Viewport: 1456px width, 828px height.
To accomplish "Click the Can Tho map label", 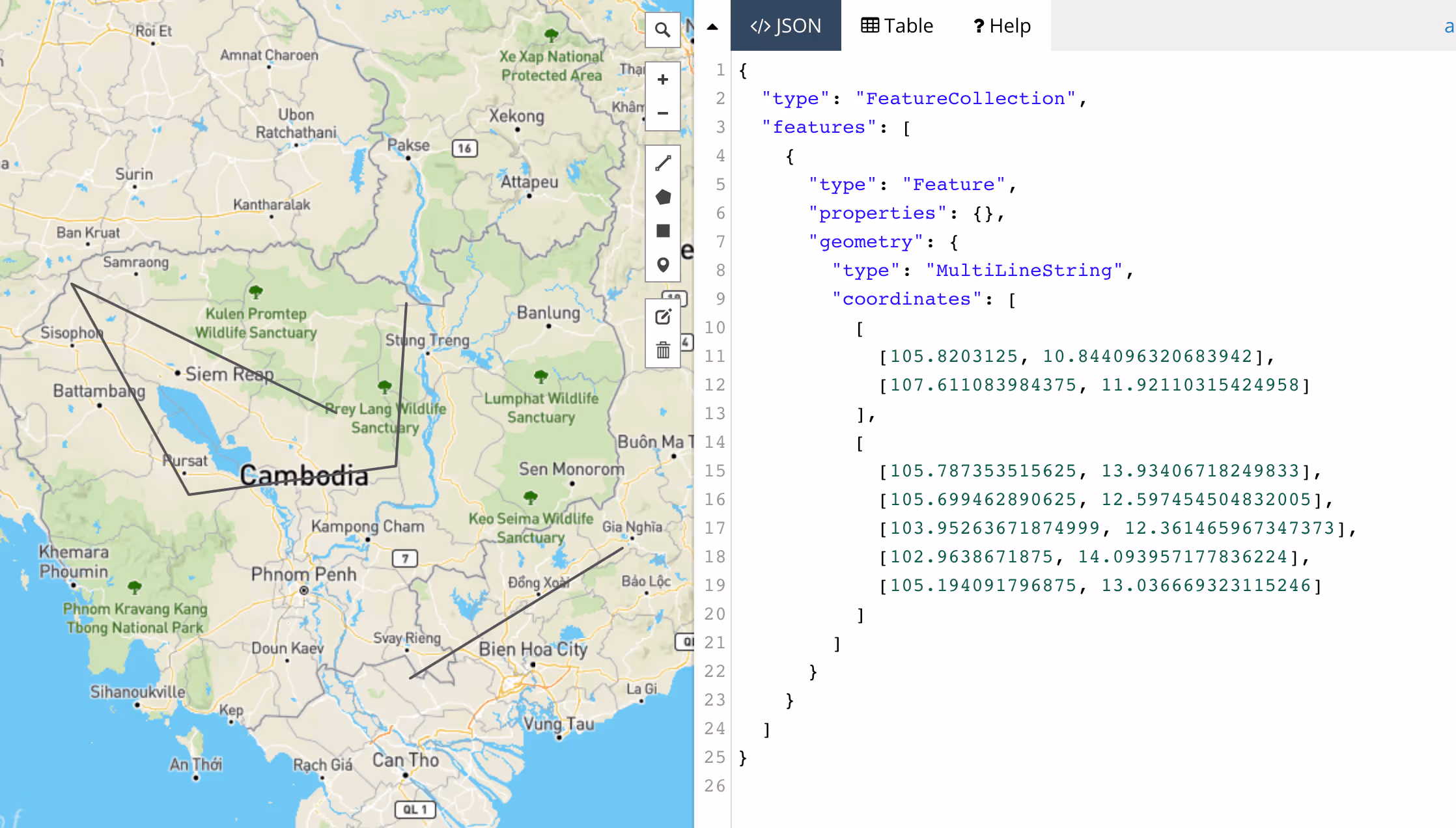I will click(x=405, y=760).
